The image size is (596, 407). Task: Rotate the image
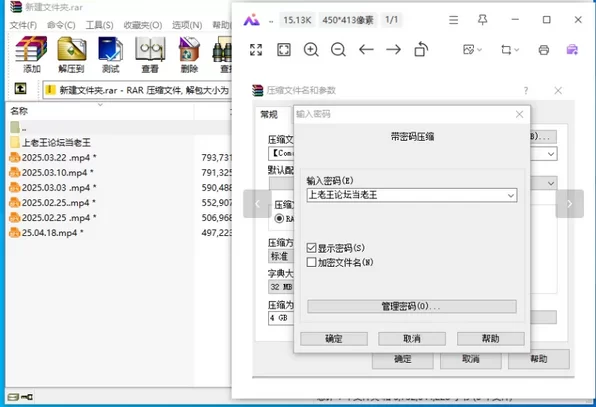point(421,49)
